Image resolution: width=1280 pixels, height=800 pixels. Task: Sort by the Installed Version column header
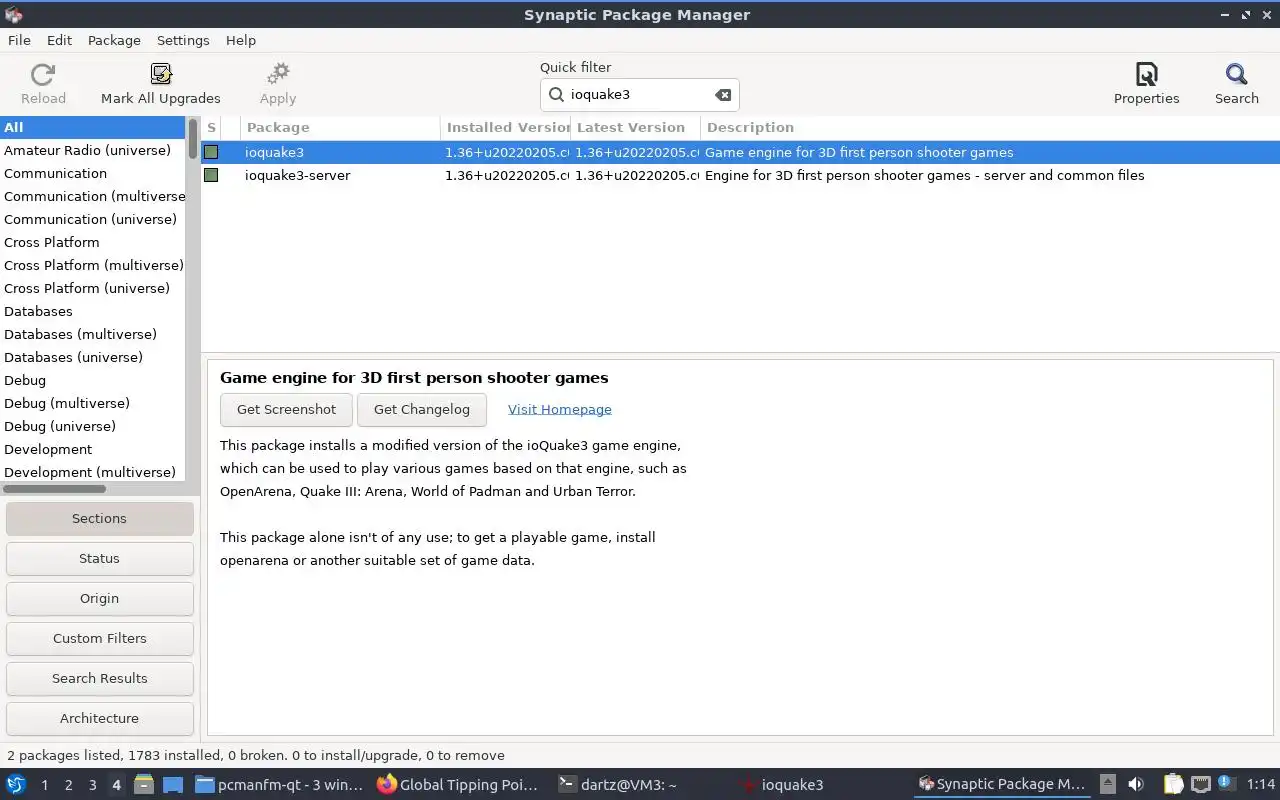coord(506,127)
